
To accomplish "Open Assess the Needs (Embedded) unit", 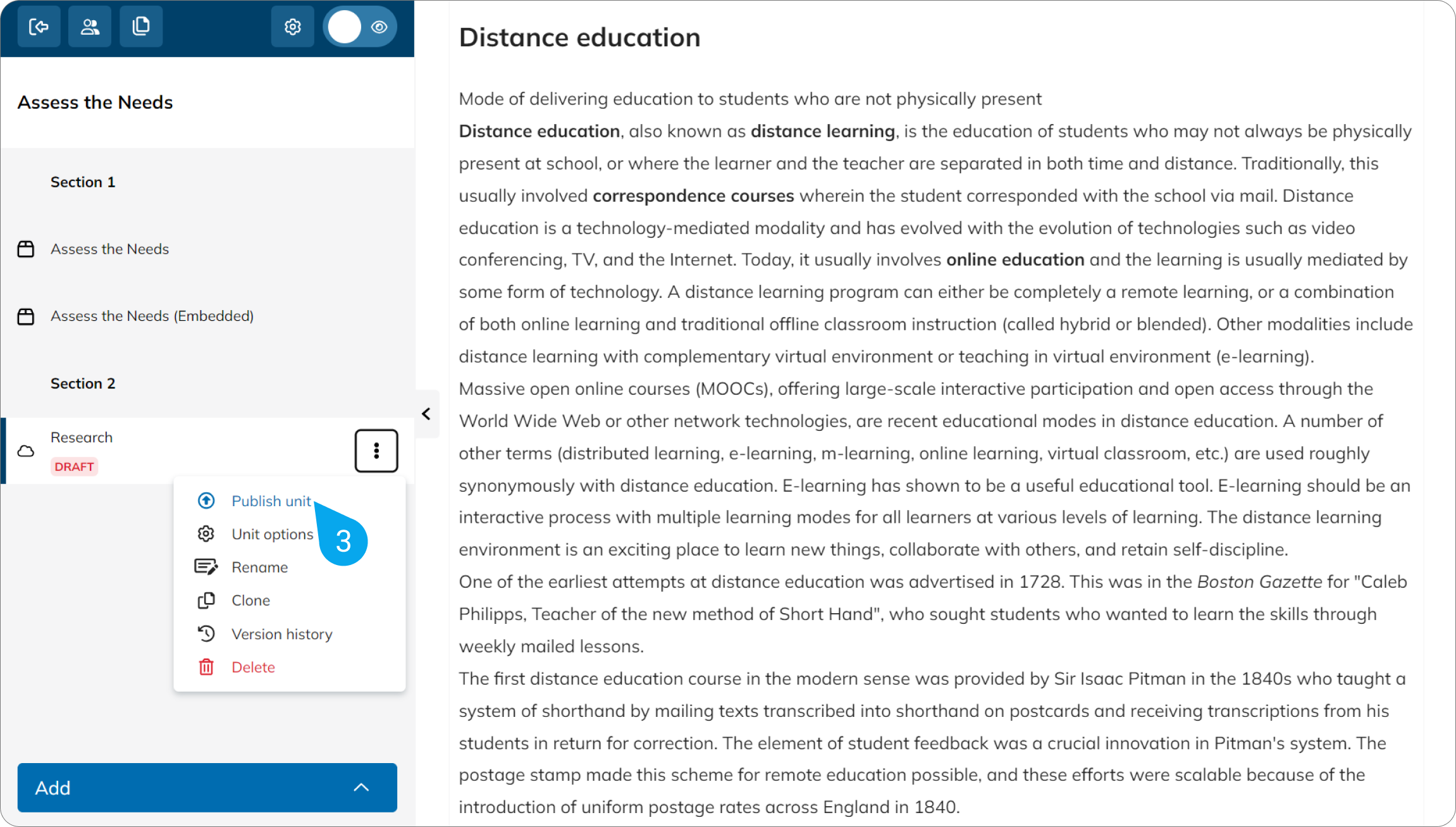I will (152, 316).
